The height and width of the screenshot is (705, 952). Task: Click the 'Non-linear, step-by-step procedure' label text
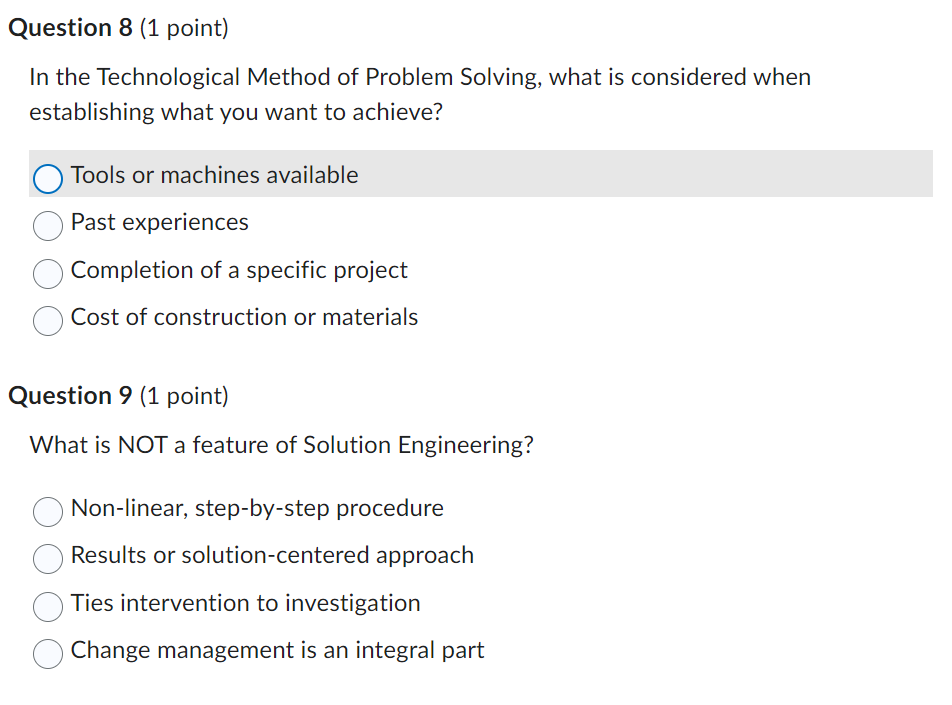click(x=257, y=508)
